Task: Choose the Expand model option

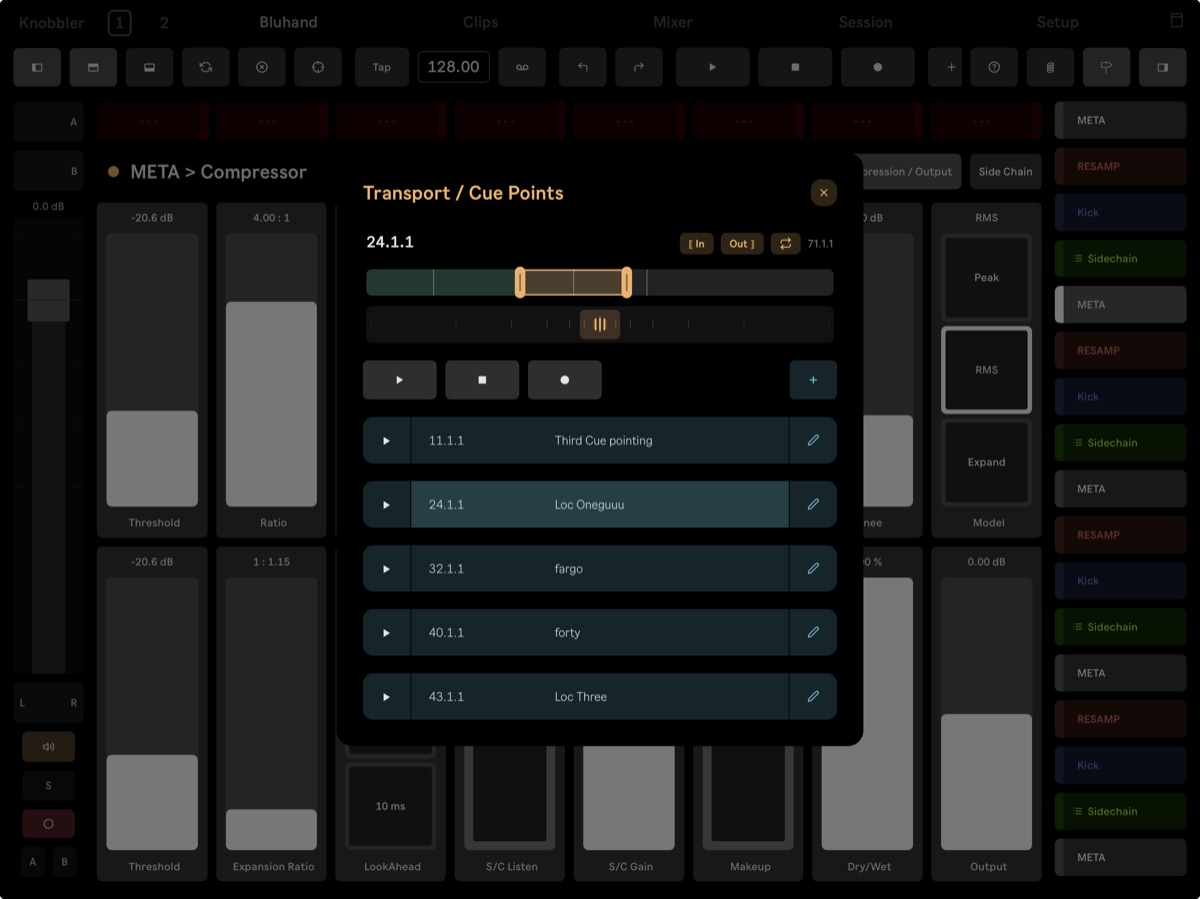Action: click(986, 462)
